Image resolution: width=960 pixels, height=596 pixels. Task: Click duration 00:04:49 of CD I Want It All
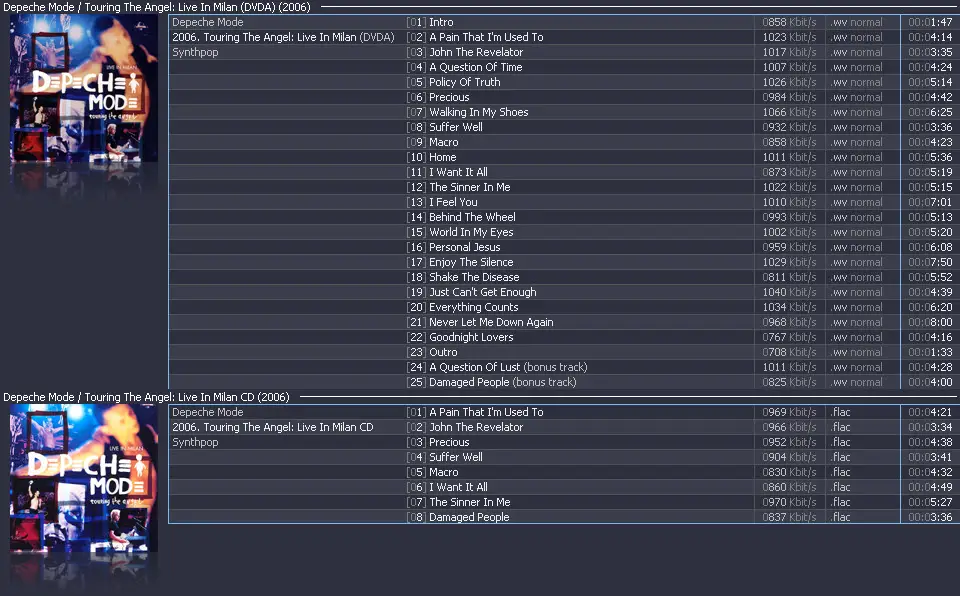(x=930, y=488)
